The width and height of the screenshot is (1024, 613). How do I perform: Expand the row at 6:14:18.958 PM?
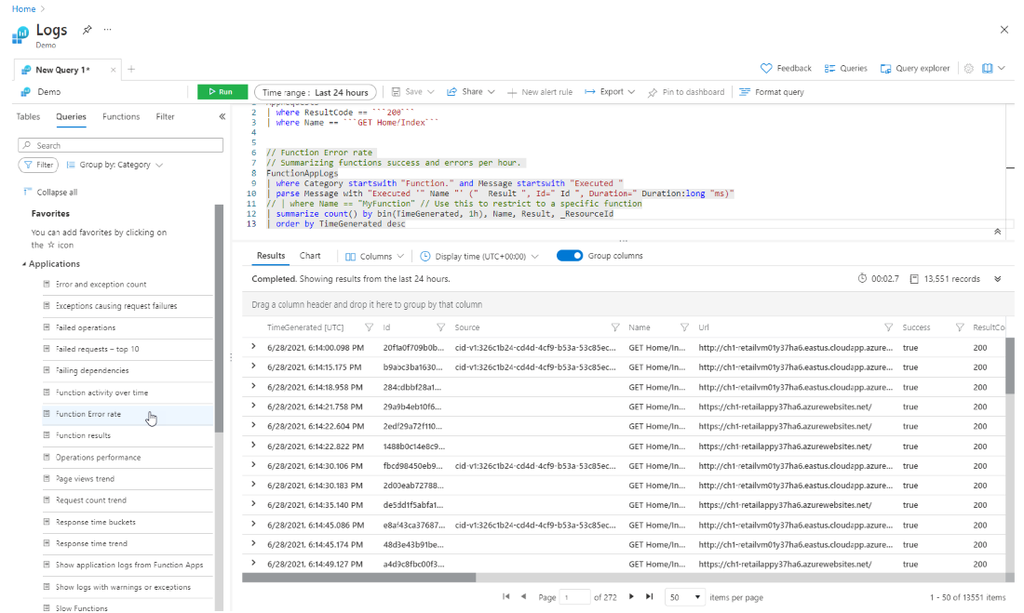click(254, 386)
